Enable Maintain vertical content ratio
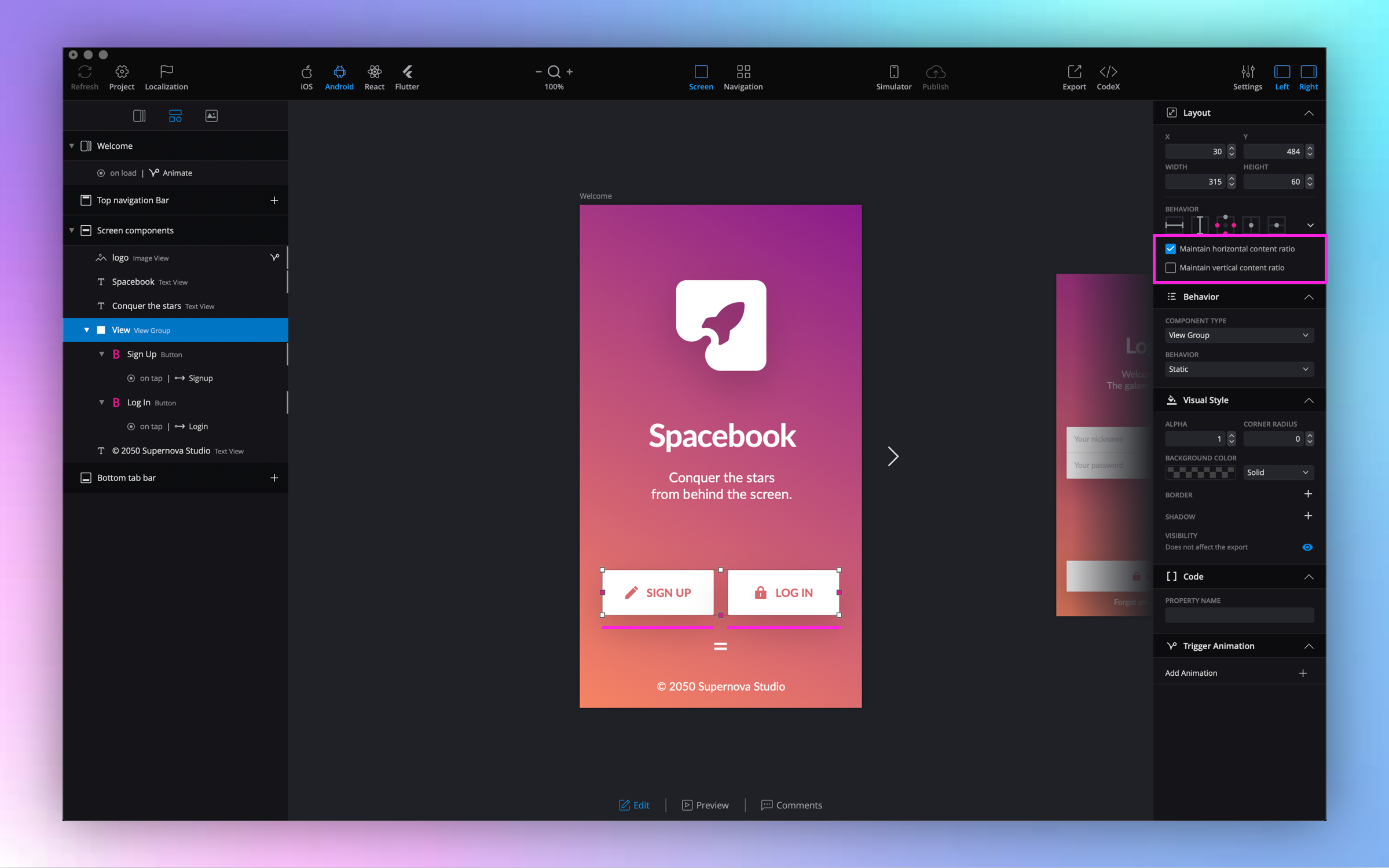The height and width of the screenshot is (868, 1389). click(x=1171, y=268)
